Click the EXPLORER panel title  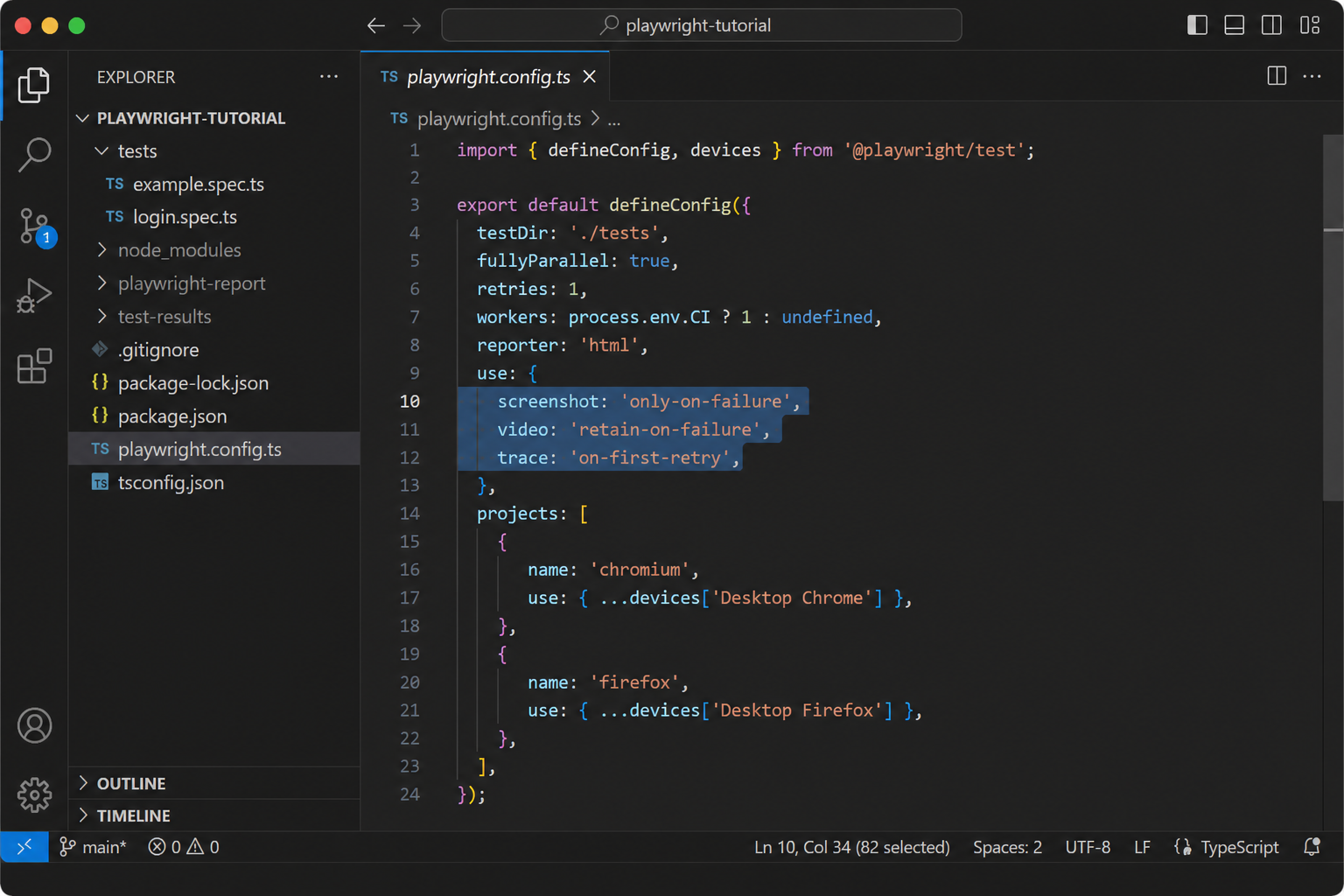click(x=136, y=77)
